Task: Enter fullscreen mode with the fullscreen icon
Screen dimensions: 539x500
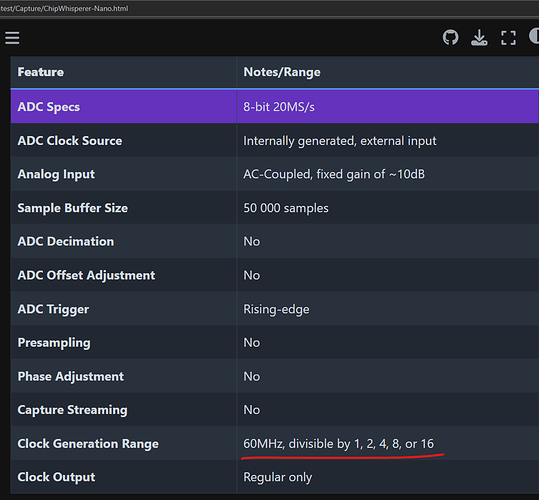Action: tap(508, 38)
